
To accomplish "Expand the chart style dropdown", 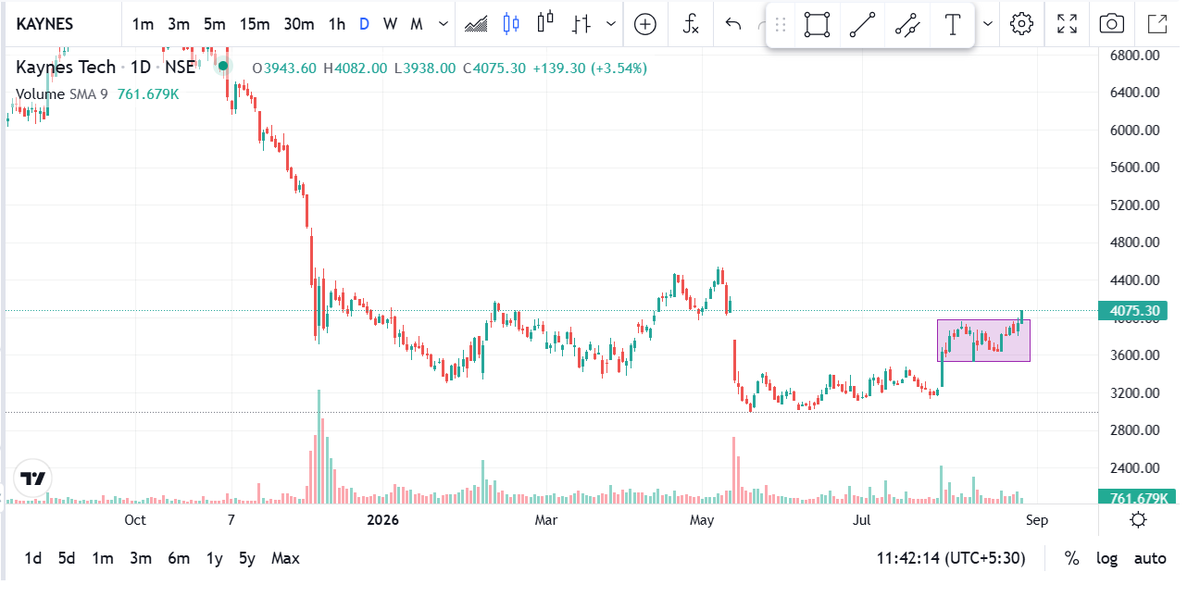I will pos(611,24).
